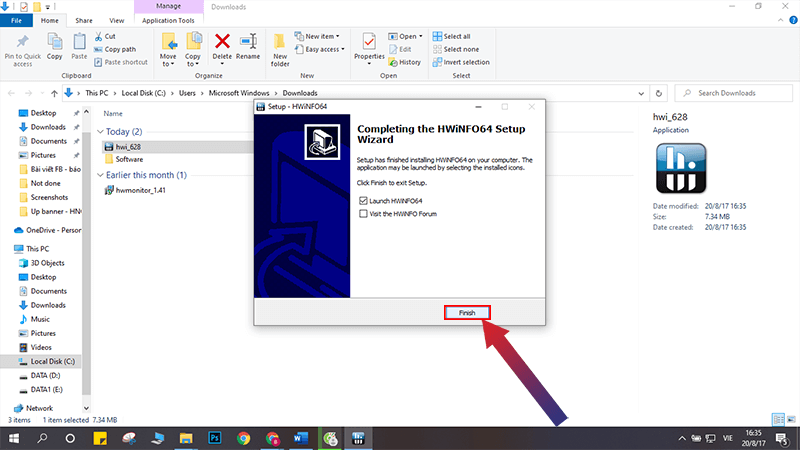The width and height of the screenshot is (800, 450).
Task: Click hwi_628 preview thumbnail
Action: pos(681,168)
